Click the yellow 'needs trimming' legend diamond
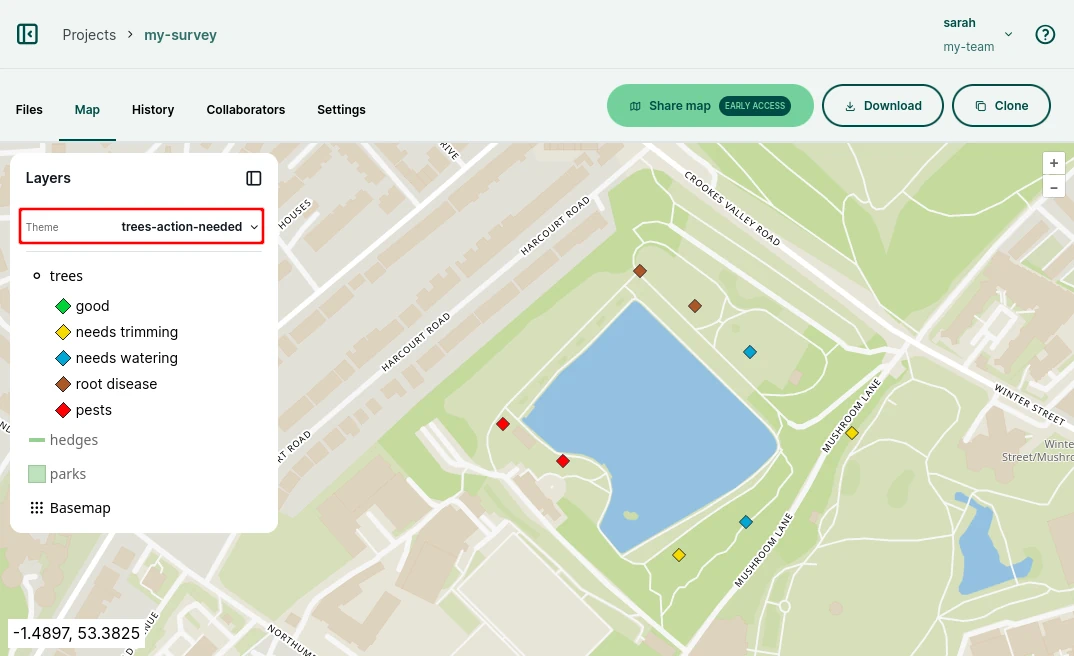The height and width of the screenshot is (656, 1074). (x=63, y=332)
